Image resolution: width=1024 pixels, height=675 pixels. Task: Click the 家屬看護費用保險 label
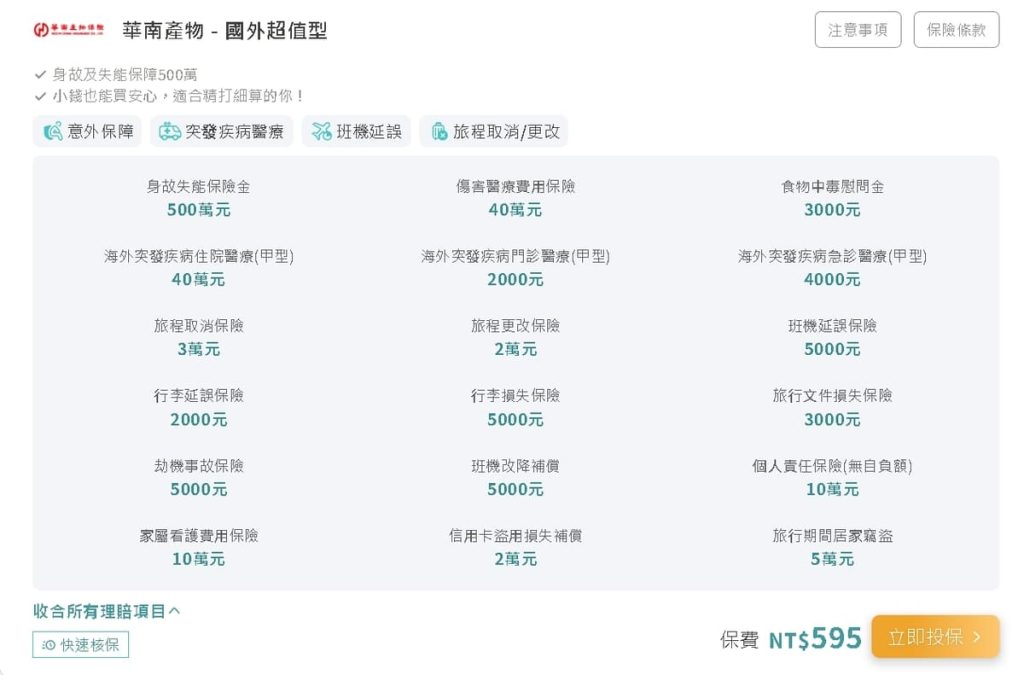point(199,536)
